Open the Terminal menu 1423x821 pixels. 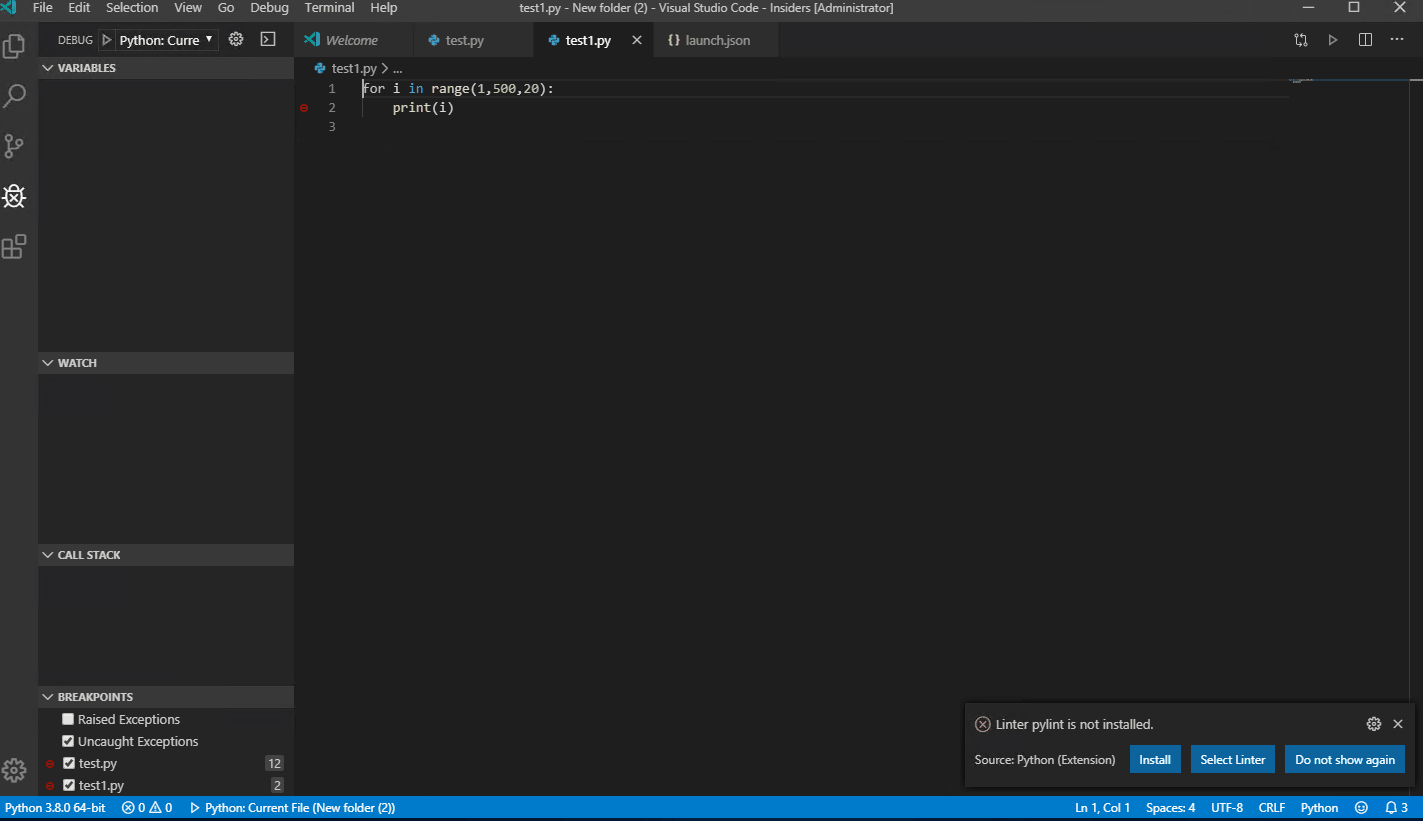[330, 8]
